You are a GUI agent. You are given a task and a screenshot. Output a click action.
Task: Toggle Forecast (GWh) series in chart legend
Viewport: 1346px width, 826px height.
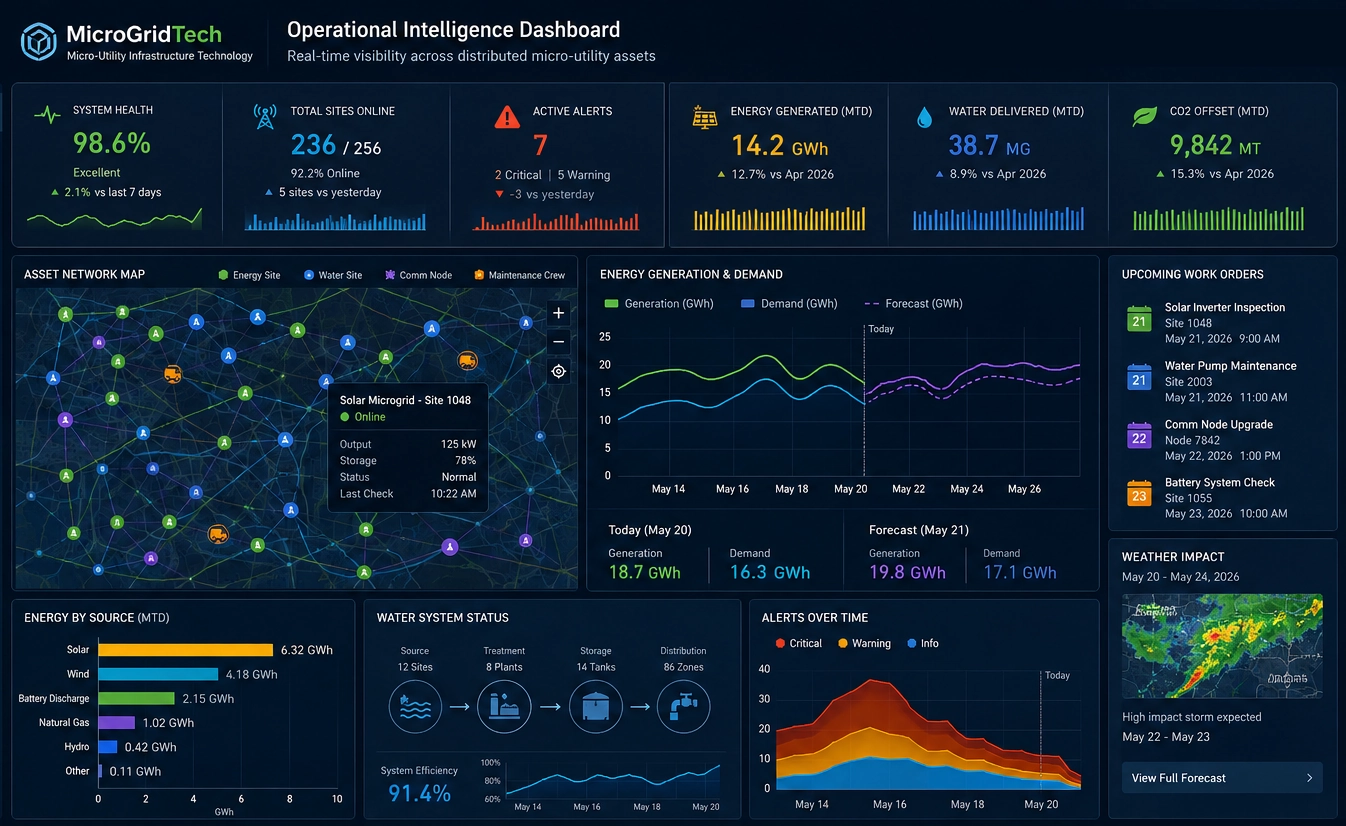tap(913, 304)
